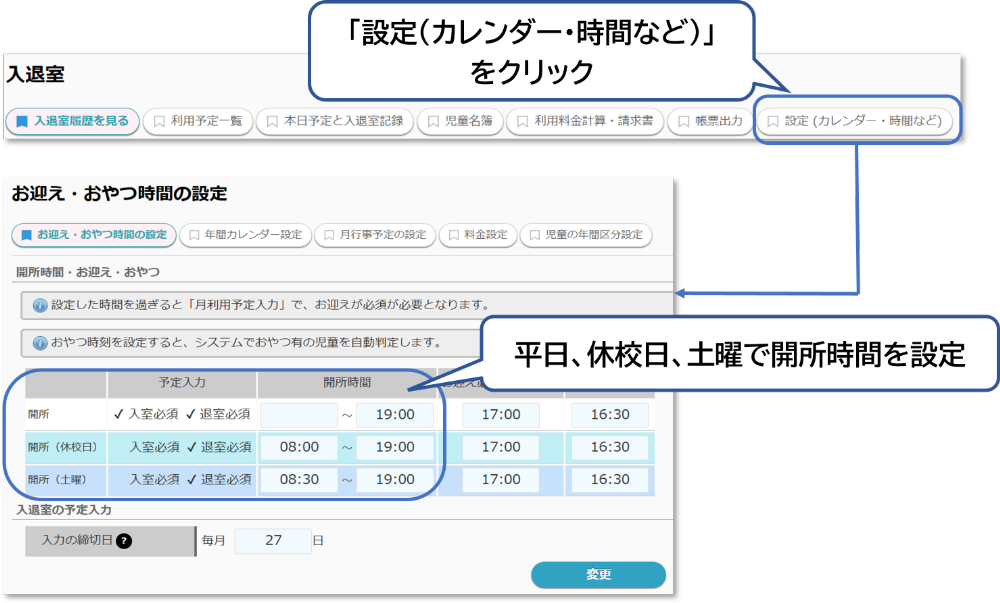Open the 本日予定と入退室記録 tab
Viewport: 1000px width, 603px height.
coord(334,122)
